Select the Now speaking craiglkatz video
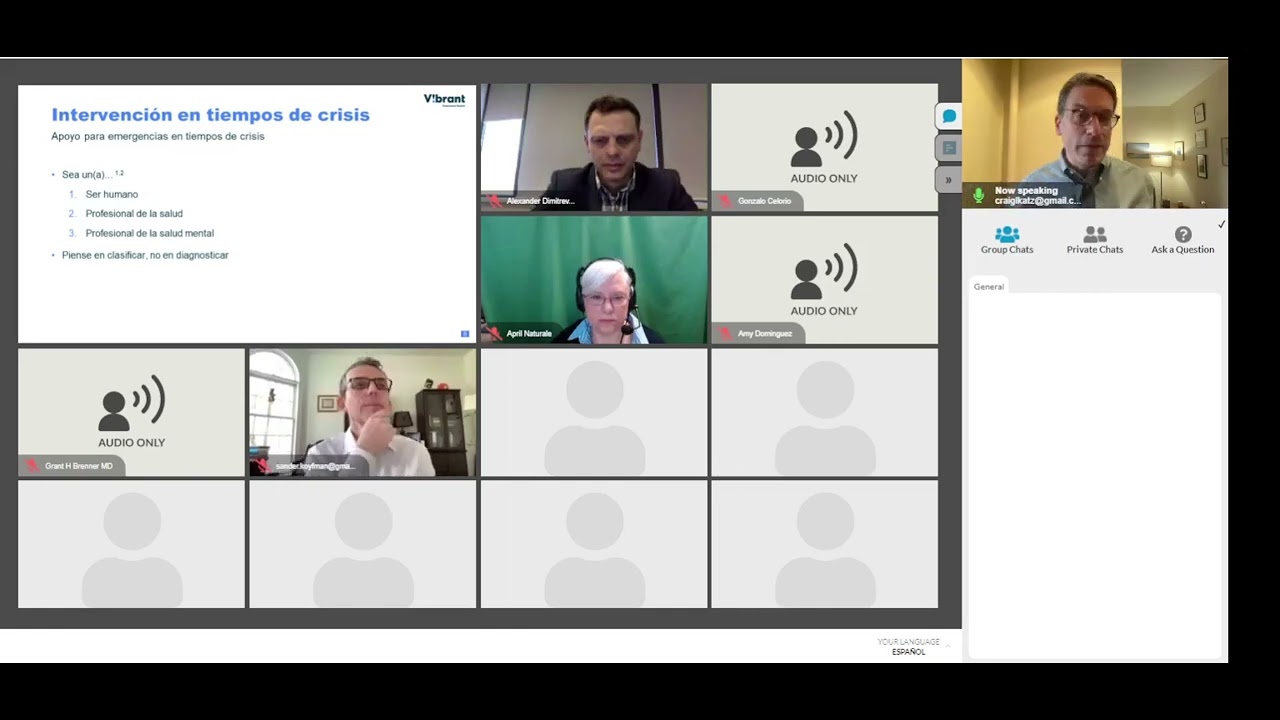The height and width of the screenshot is (720, 1280). (x=1095, y=133)
